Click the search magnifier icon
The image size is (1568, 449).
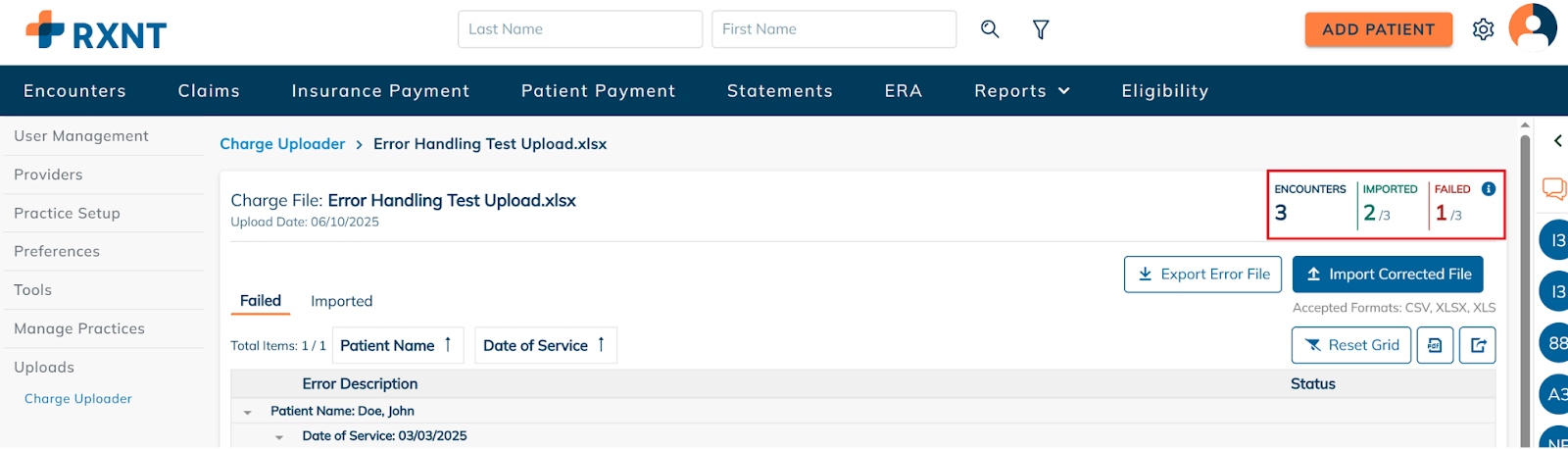coord(990,29)
